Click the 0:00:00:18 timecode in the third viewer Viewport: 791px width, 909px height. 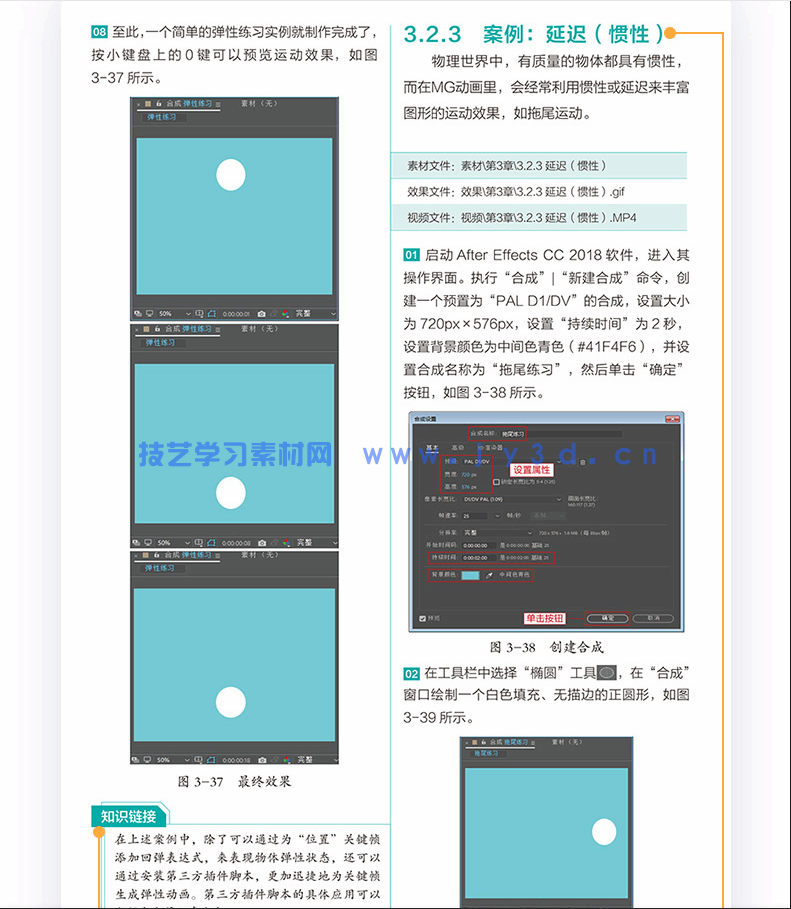[236, 759]
